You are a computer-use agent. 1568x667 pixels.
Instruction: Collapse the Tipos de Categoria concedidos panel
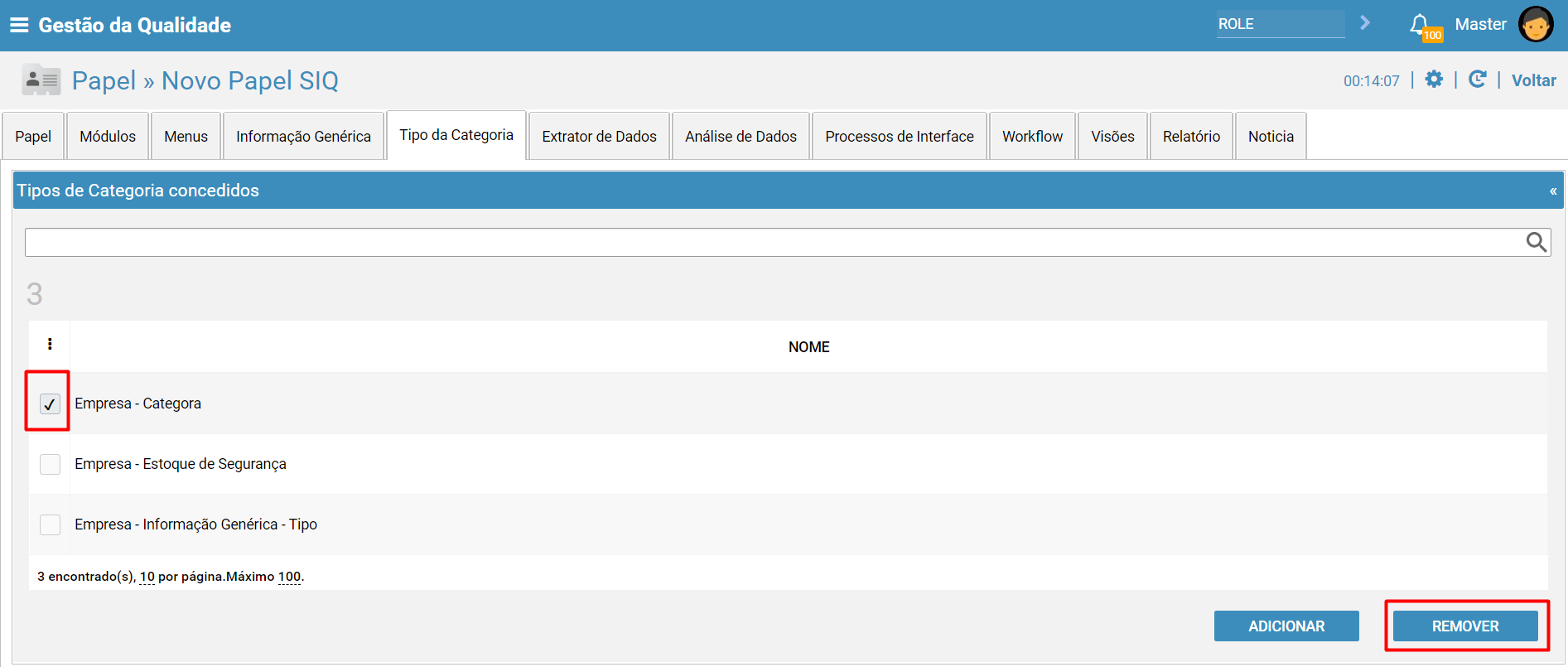(x=1553, y=191)
